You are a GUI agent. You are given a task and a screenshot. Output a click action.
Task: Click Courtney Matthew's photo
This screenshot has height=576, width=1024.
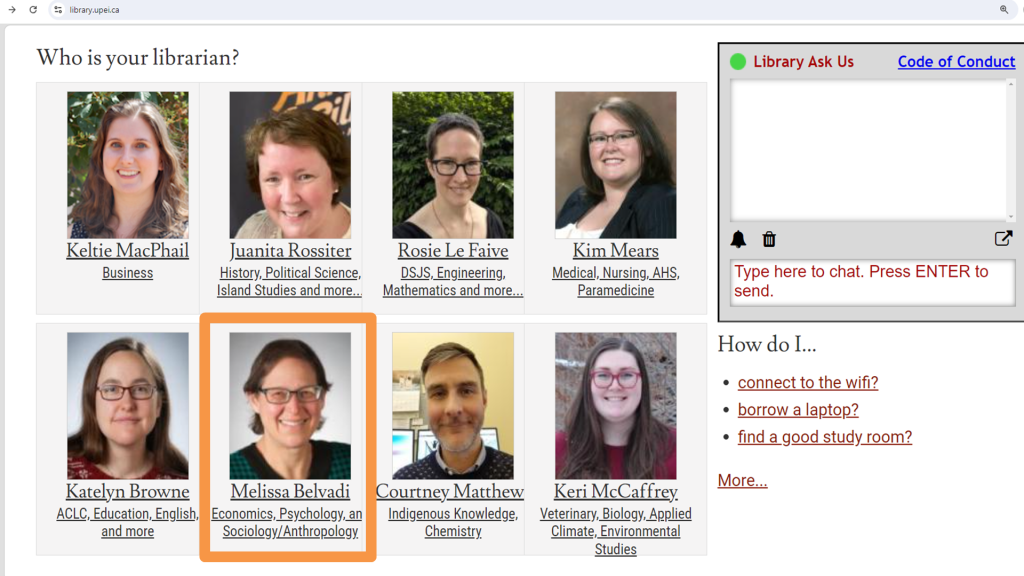[x=453, y=406]
